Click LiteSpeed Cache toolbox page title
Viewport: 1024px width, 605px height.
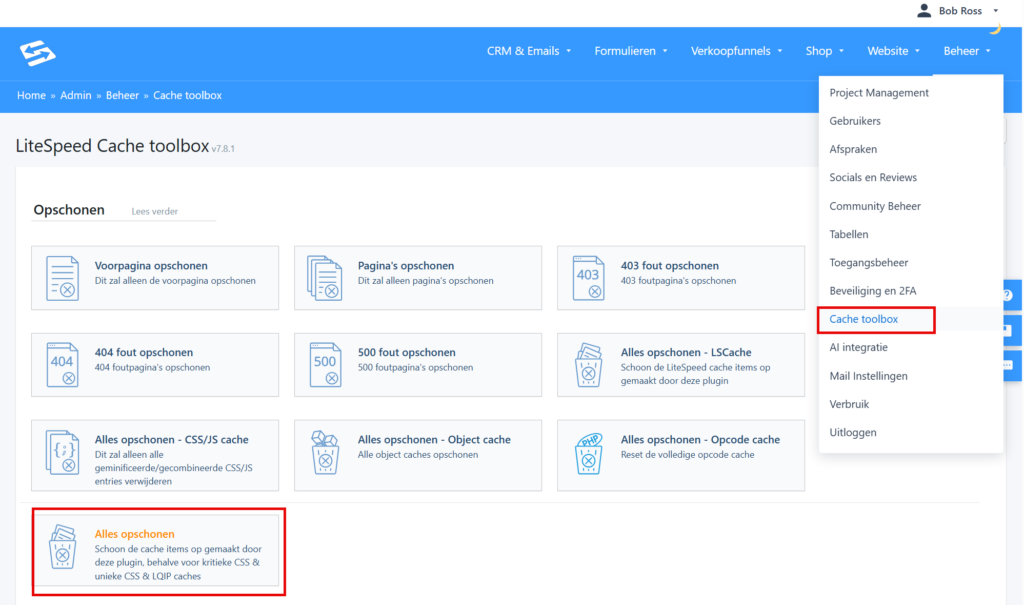(x=112, y=146)
